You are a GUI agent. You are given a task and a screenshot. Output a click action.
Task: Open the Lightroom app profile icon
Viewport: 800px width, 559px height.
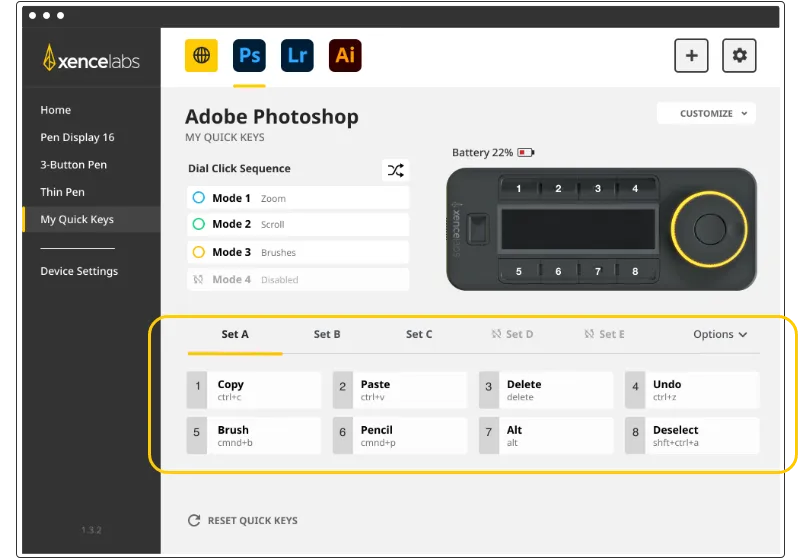point(297,55)
